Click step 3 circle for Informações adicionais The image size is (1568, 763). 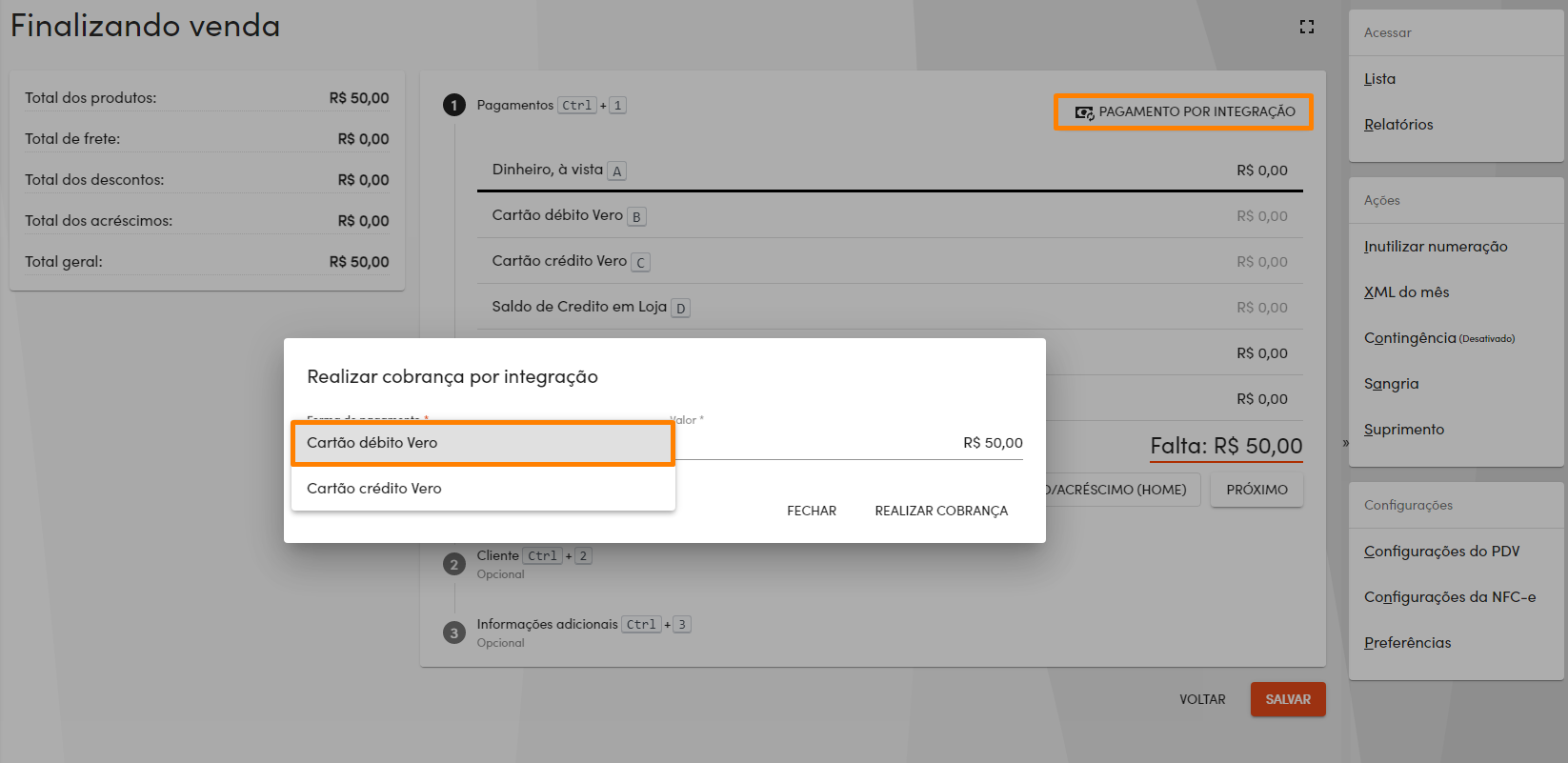tap(454, 632)
